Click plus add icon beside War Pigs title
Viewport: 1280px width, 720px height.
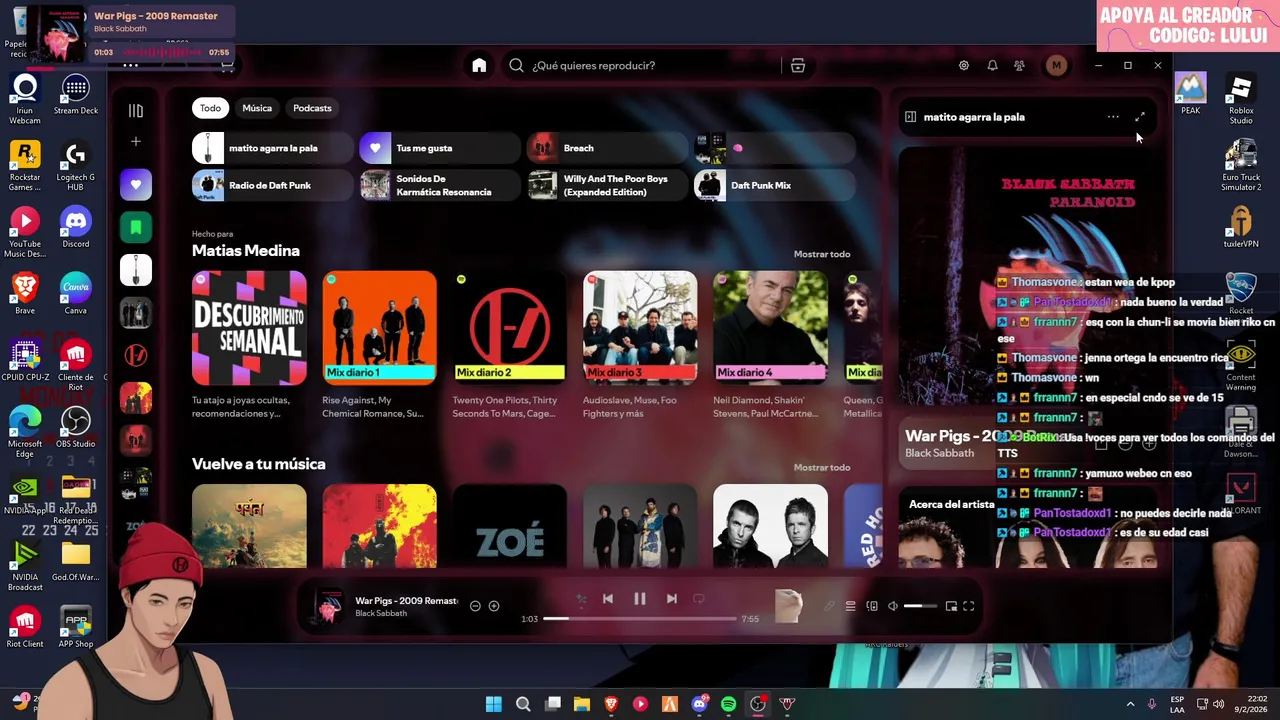[494, 606]
